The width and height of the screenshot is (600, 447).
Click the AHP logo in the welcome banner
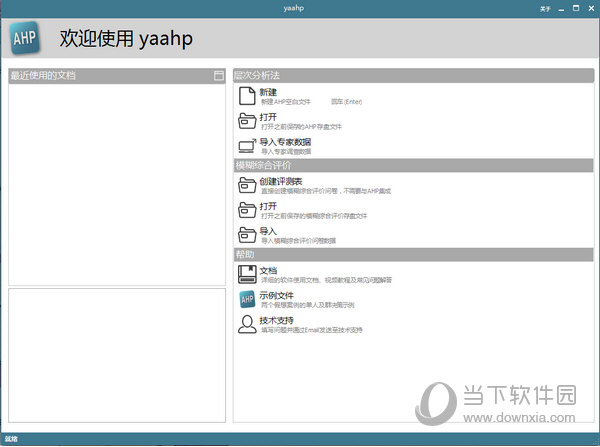(24, 38)
